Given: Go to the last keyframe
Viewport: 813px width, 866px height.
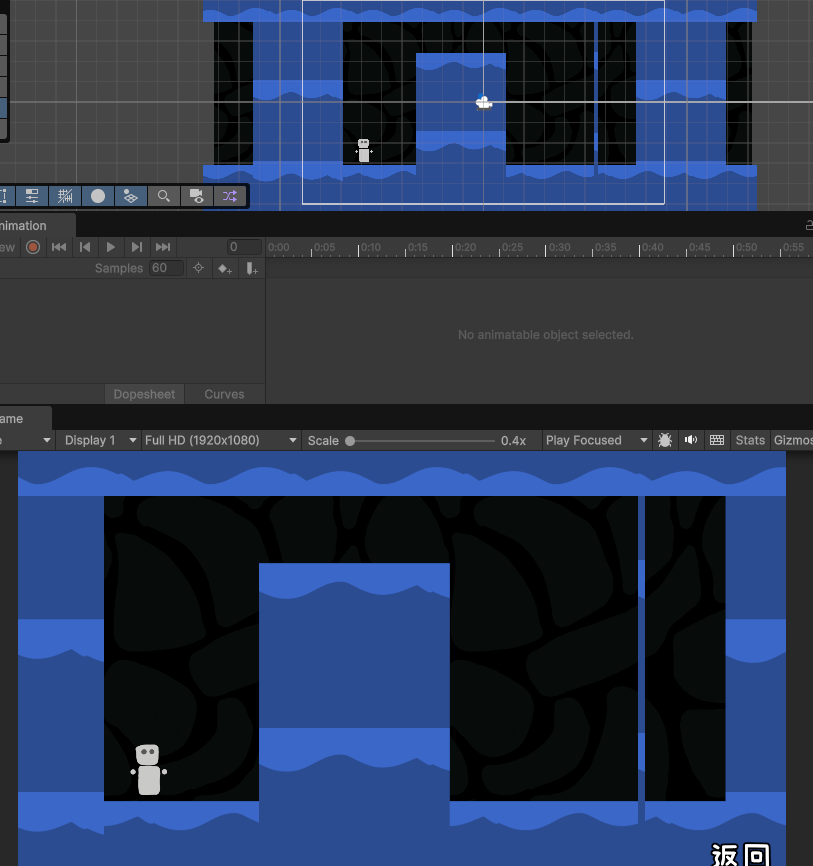Looking at the screenshot, I should [x=163, y=247].
